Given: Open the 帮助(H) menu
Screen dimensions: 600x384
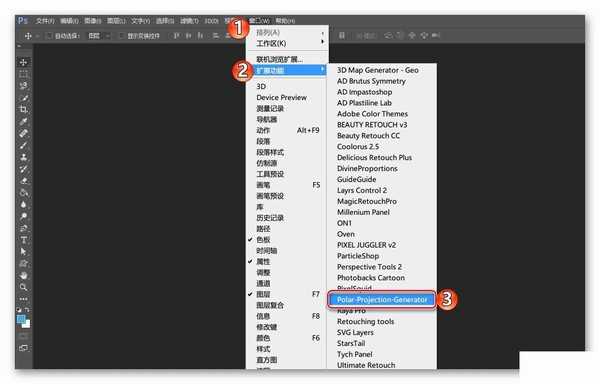Looking at the screenshot, I should click(x=285, y=21).
